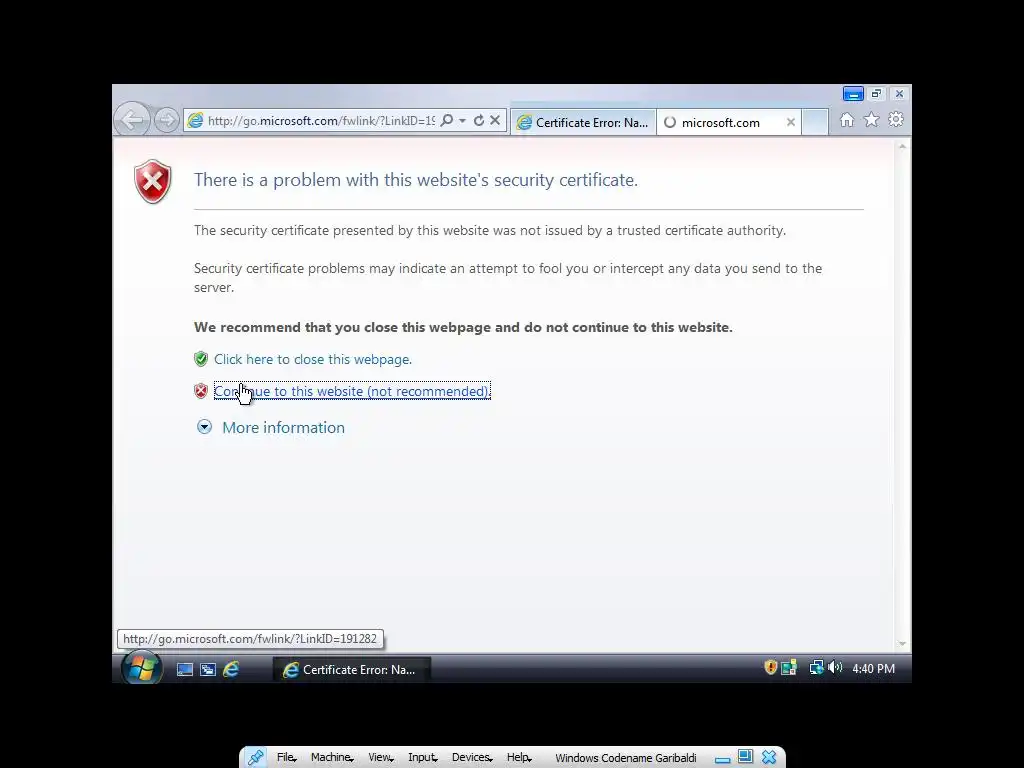
Task: Open the VM Help menu
Action: (x=519, y=758)
